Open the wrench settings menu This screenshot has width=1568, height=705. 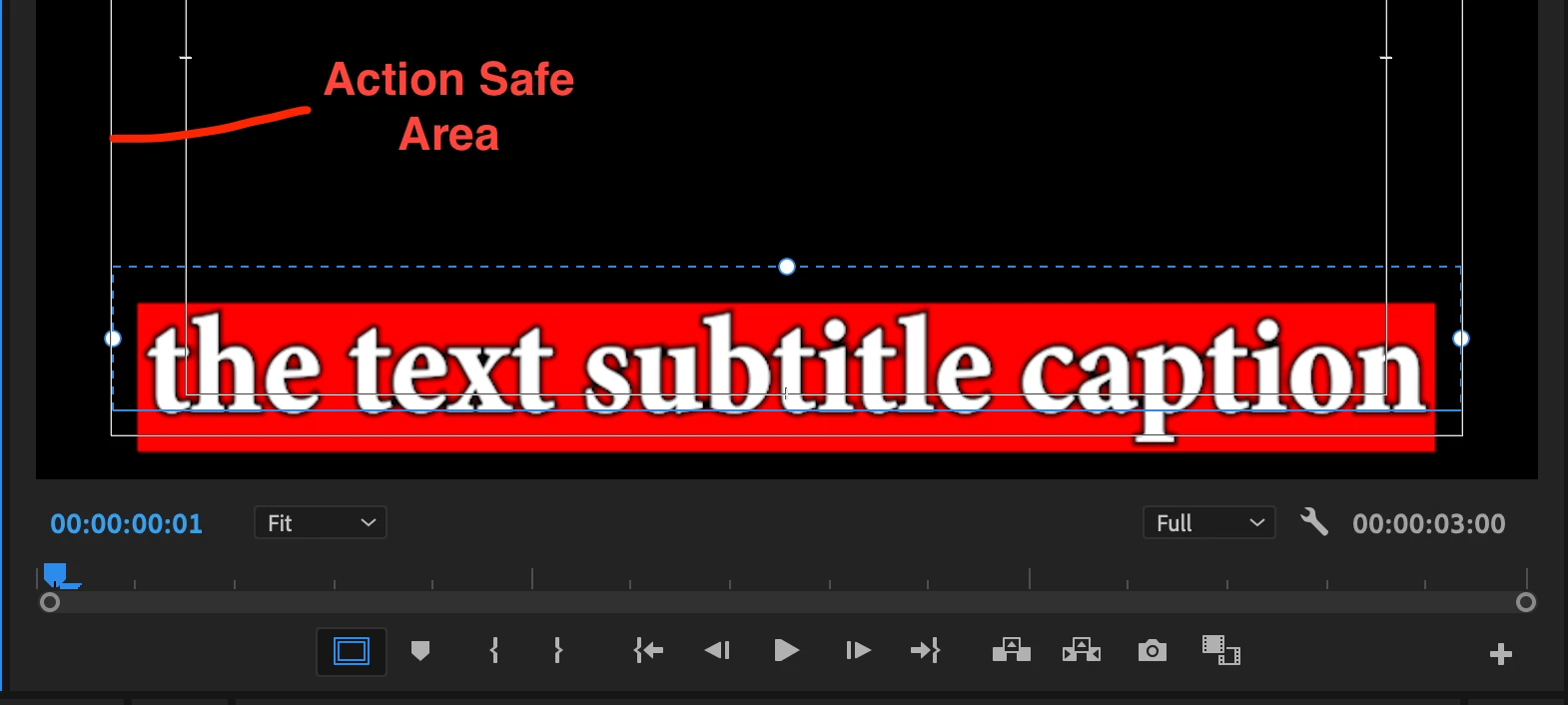tap(1314, 521)
